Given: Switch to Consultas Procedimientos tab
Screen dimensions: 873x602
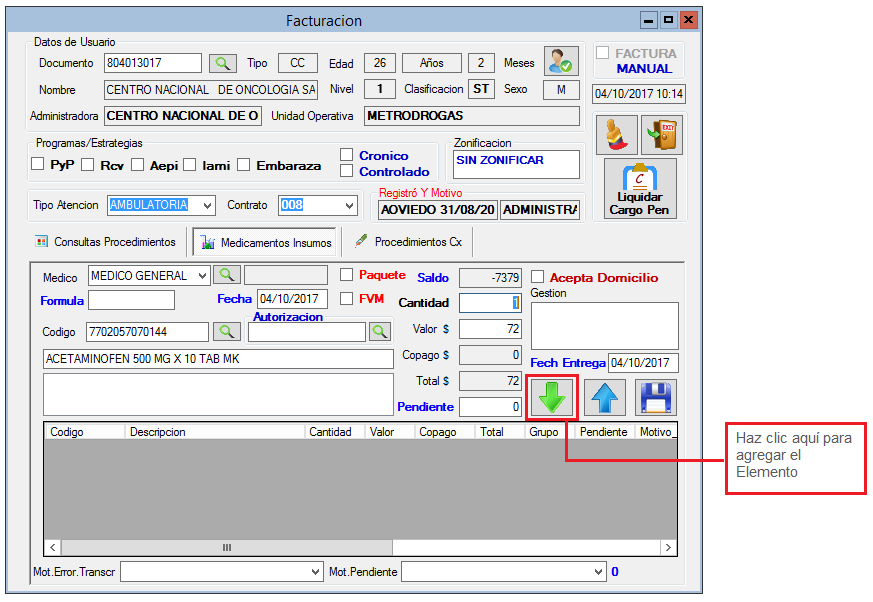Looking at the screenshot, I should tap(106, 242).
